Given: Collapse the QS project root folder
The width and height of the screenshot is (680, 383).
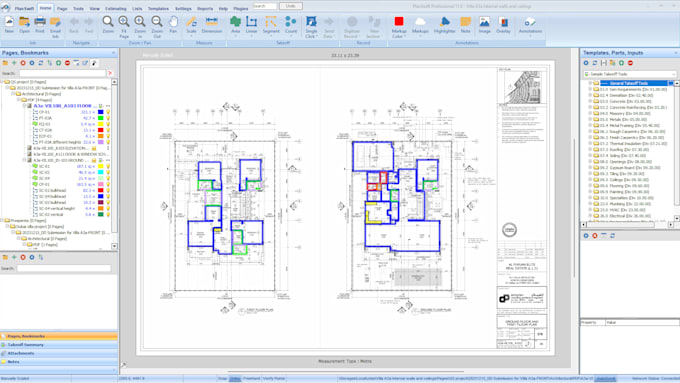Looking at the screenshot, I should (2, 82).
